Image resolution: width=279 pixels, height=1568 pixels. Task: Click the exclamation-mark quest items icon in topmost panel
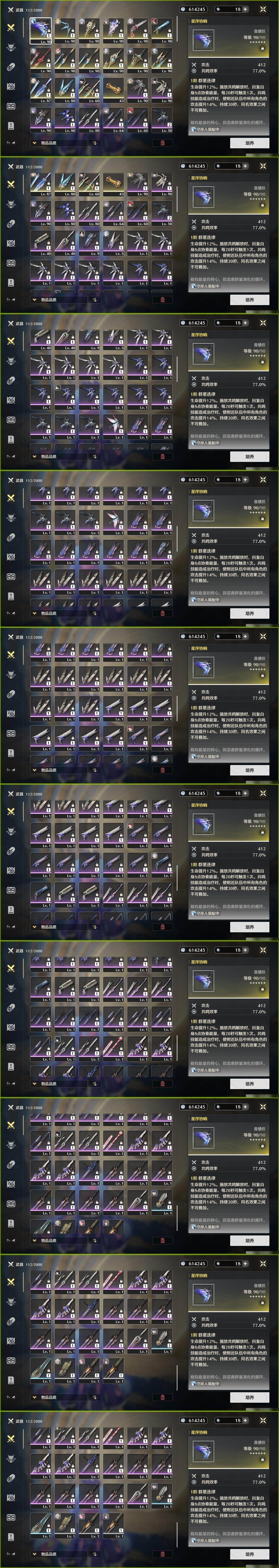tap(10, 125)
